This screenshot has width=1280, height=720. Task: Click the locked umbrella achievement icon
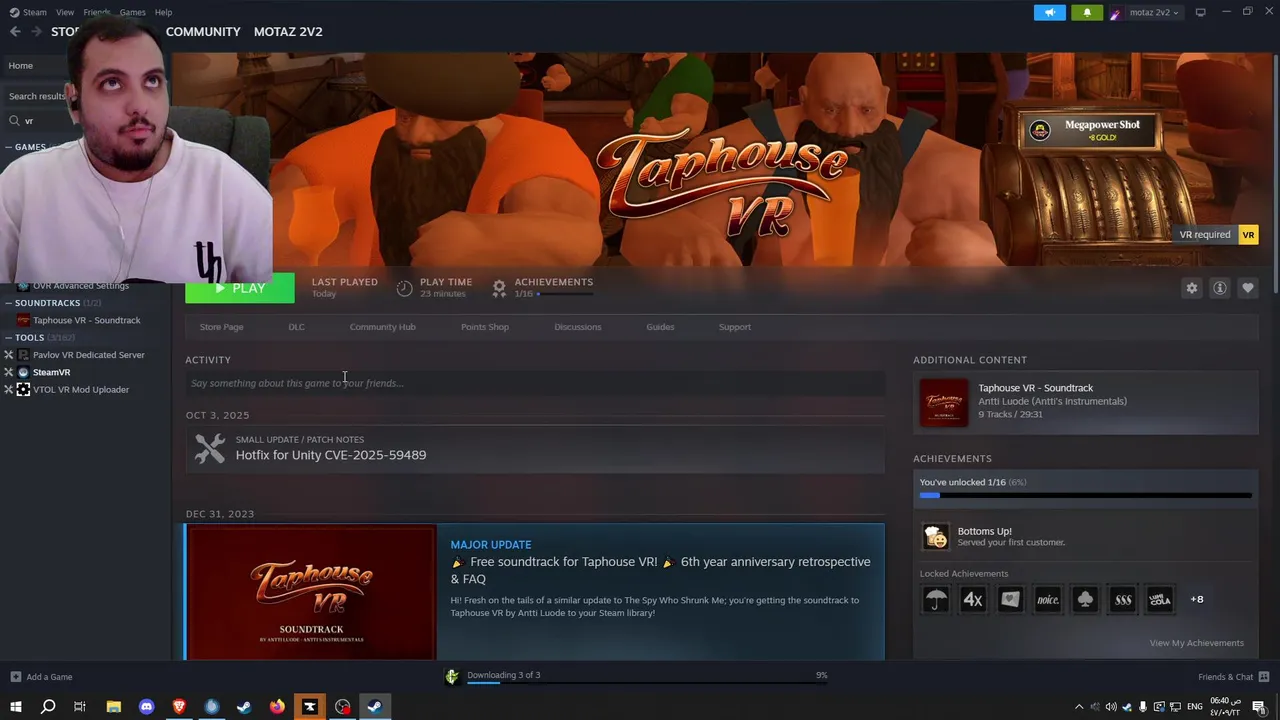click(935, 599)
